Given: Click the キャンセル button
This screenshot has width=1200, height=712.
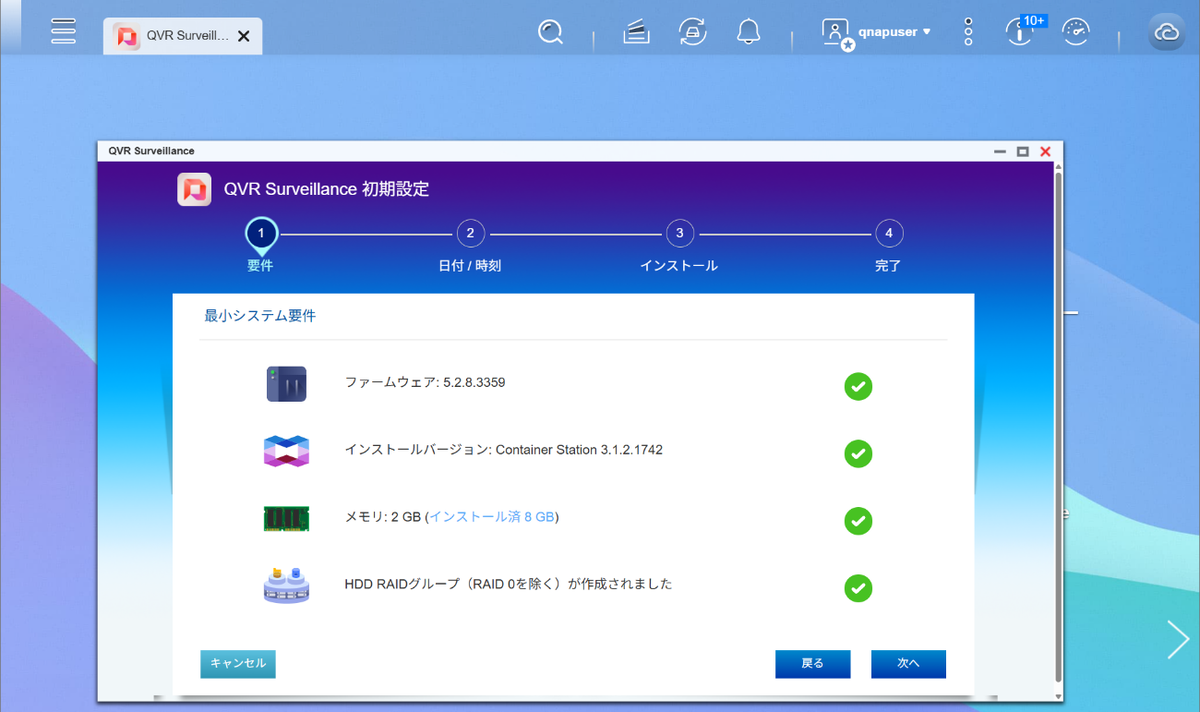Looking at the screenshot, I should pyautogui.click(x=238, y=664).
